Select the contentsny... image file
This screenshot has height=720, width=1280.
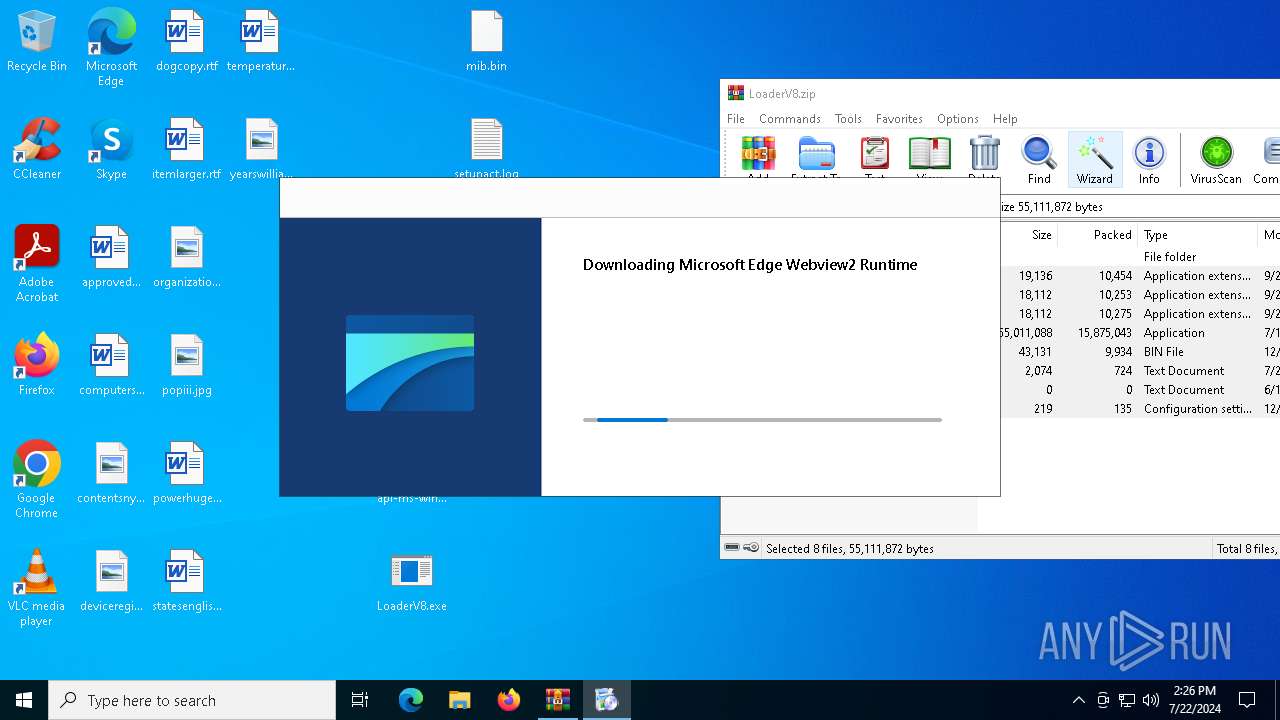111,474
